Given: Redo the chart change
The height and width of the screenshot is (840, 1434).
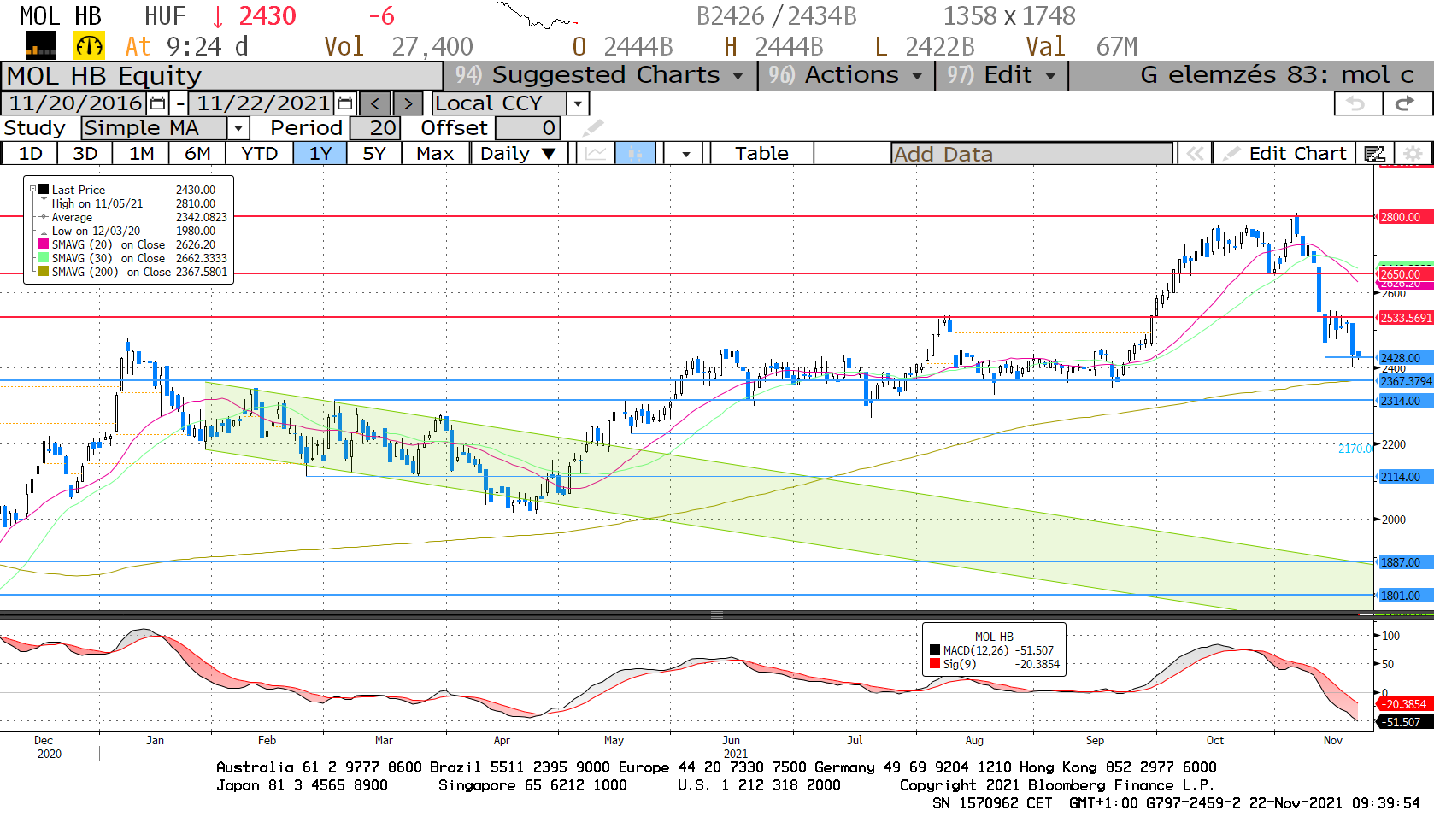Looking at the screenshot, I should 1405,103.
